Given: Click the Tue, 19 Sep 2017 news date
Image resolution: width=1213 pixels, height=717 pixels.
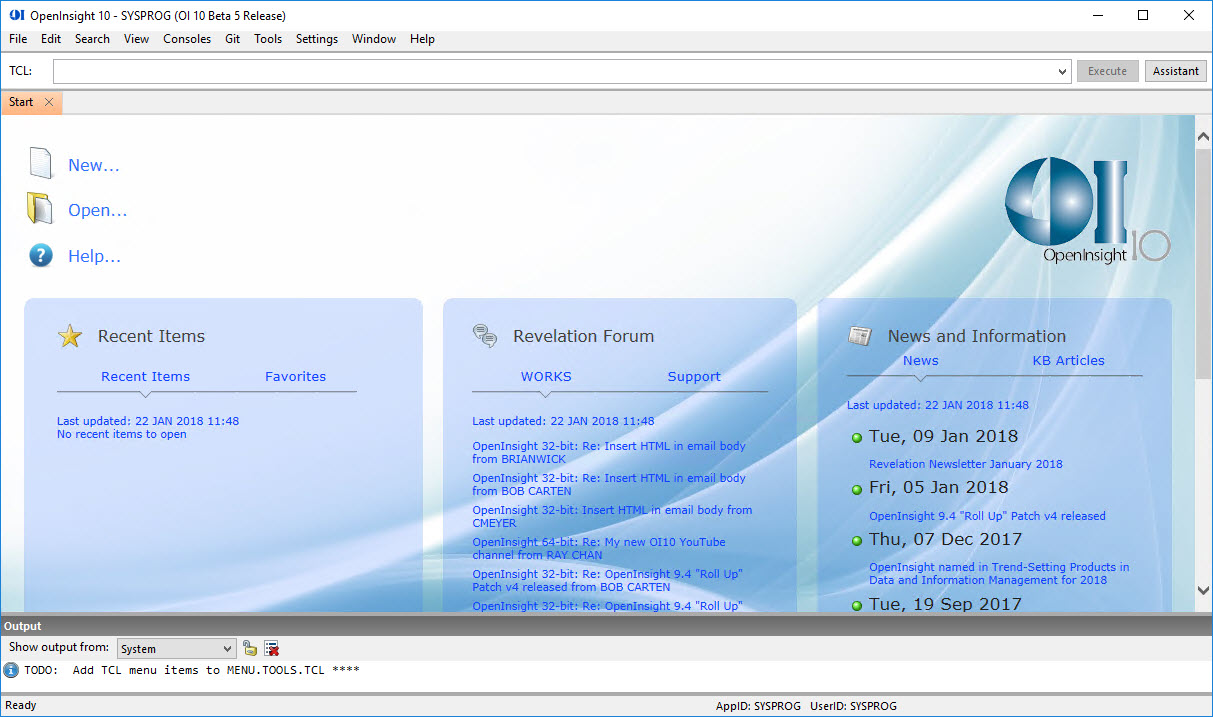Looking at the screenshot, I should click(x=945, y=604).
